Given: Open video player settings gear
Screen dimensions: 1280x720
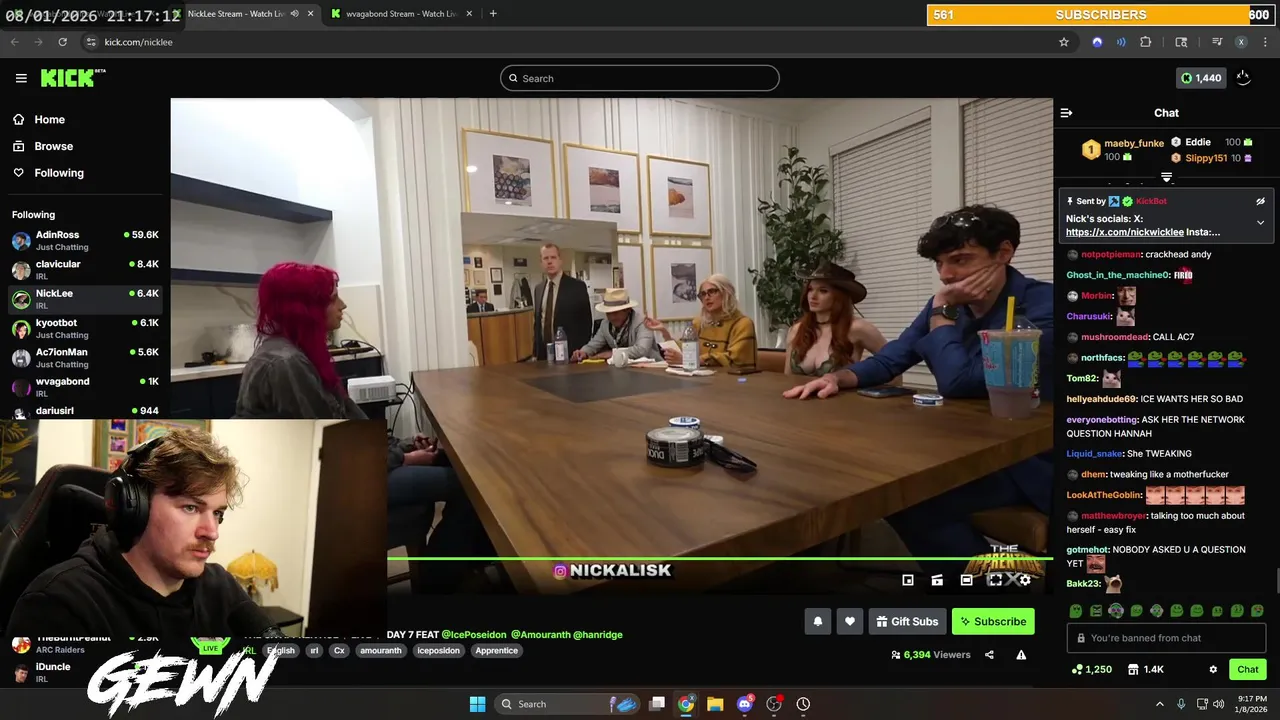Looking at the screenshot, I should click(x=1024, y=580).
